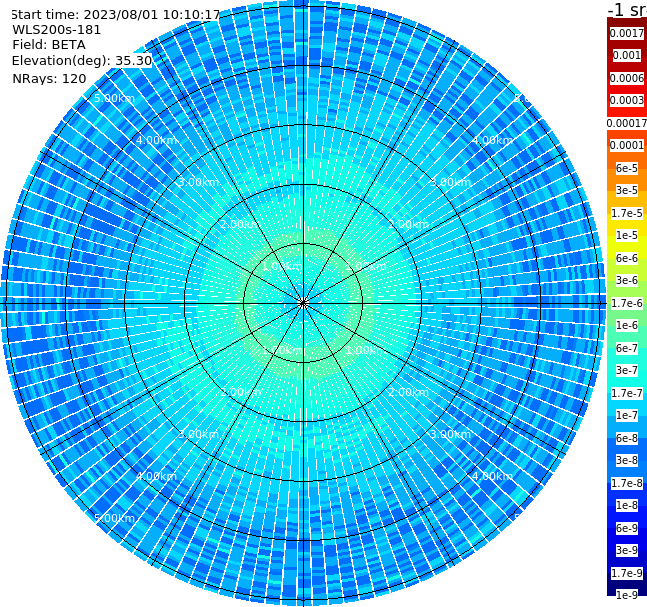Select the WLS200s-181 instrument label
Image resolution: width=647 pixels, height=607 pixels.
[x=57, y=30]
